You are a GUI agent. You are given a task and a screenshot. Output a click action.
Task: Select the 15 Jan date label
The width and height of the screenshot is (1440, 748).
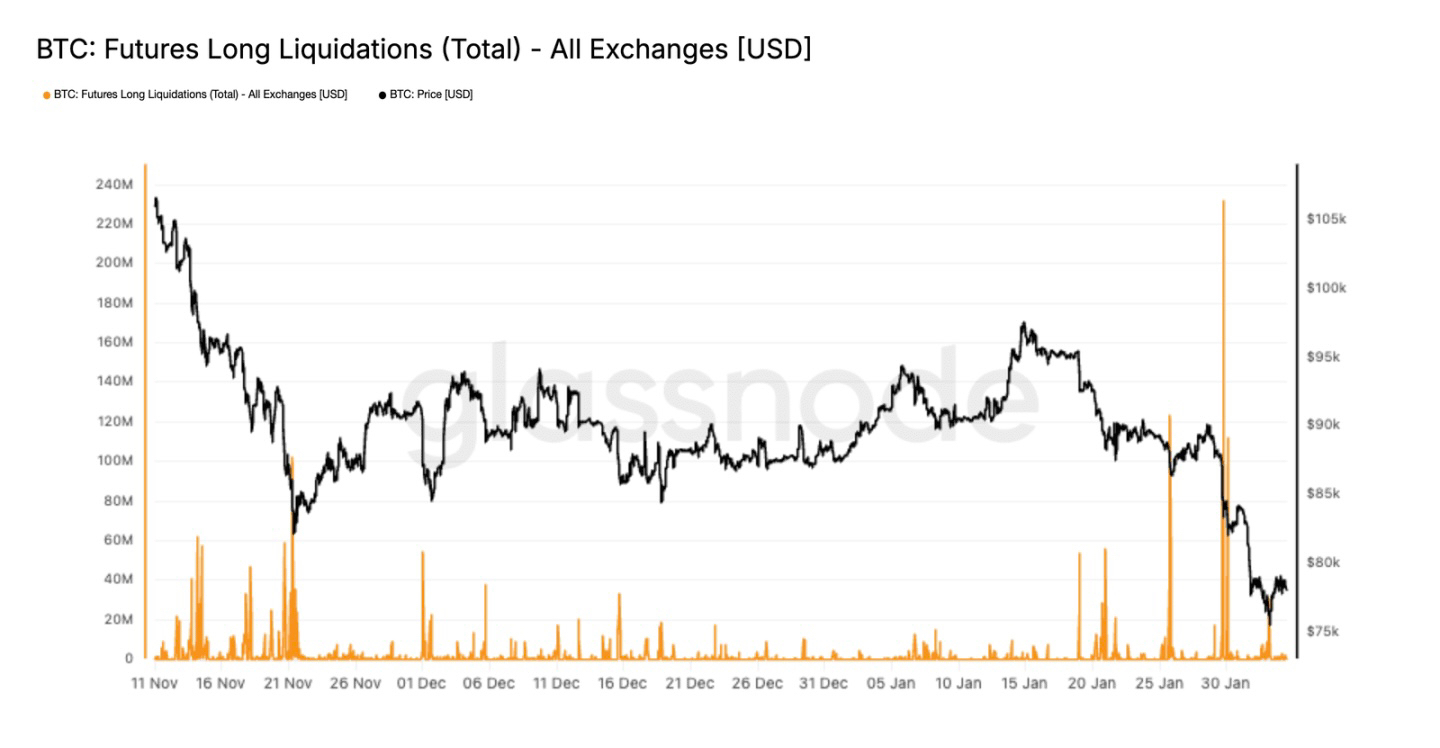1023,684
